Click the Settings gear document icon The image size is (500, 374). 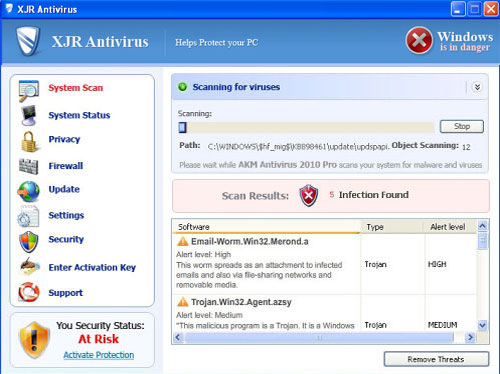[x=28, y=217]
